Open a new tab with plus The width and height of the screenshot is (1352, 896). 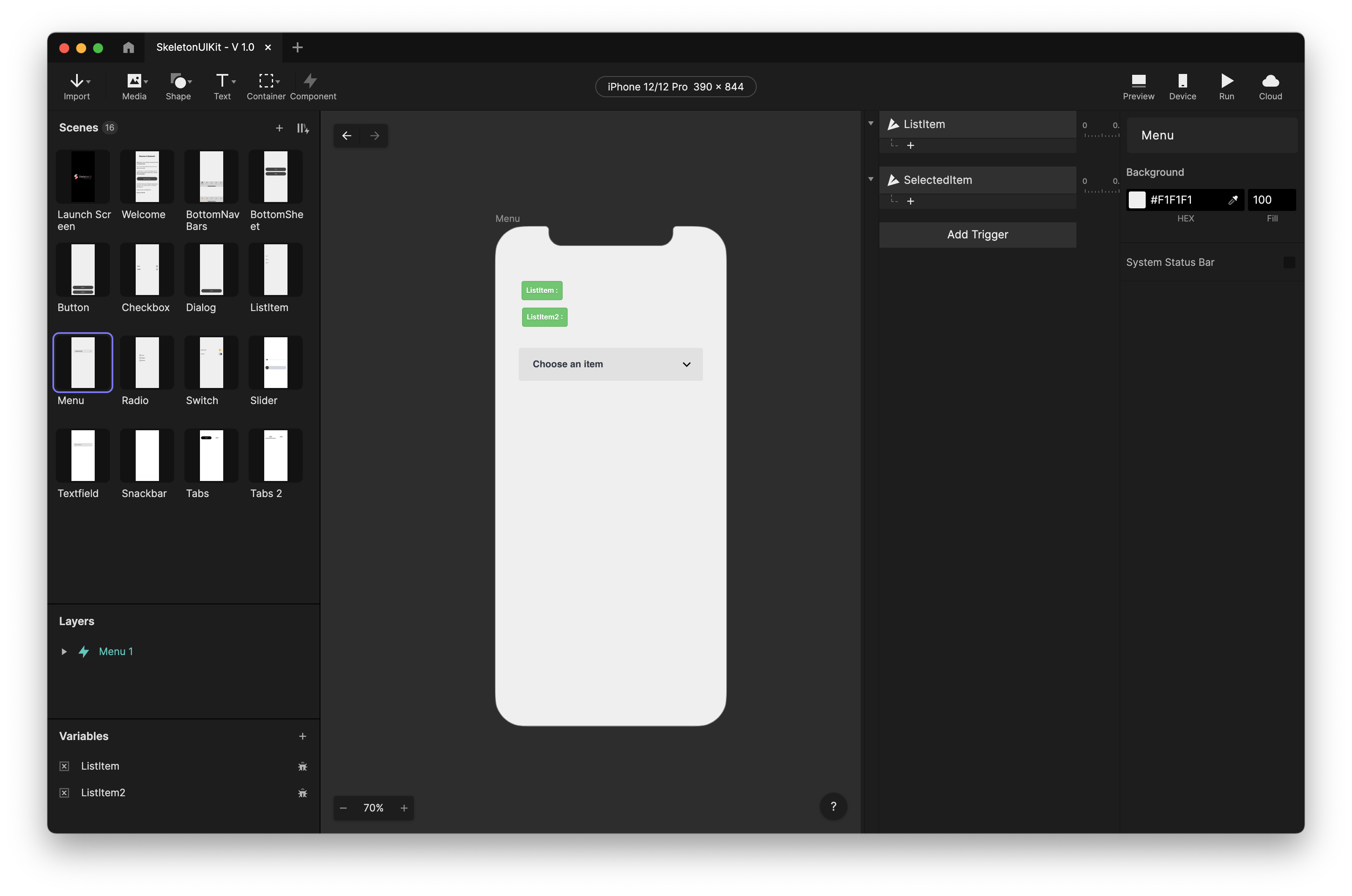pyautogui.click(x=297, y=47)
